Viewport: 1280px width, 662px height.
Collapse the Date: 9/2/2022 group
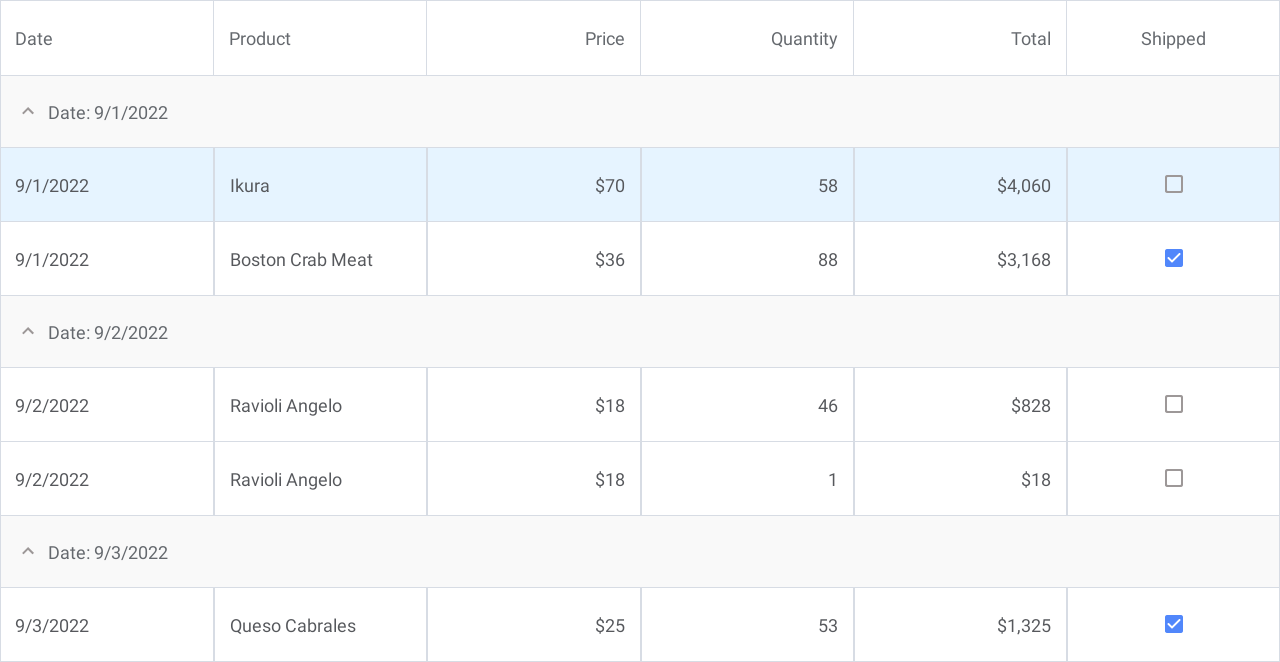(x=28, y=332)
